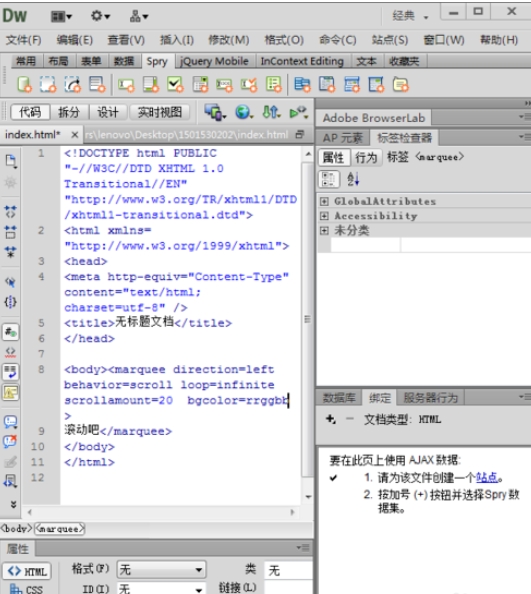Click the Preview in Browser globe icon
This screenshot has width=531, height=594.
pyautogui.click(x=243, y=112)
